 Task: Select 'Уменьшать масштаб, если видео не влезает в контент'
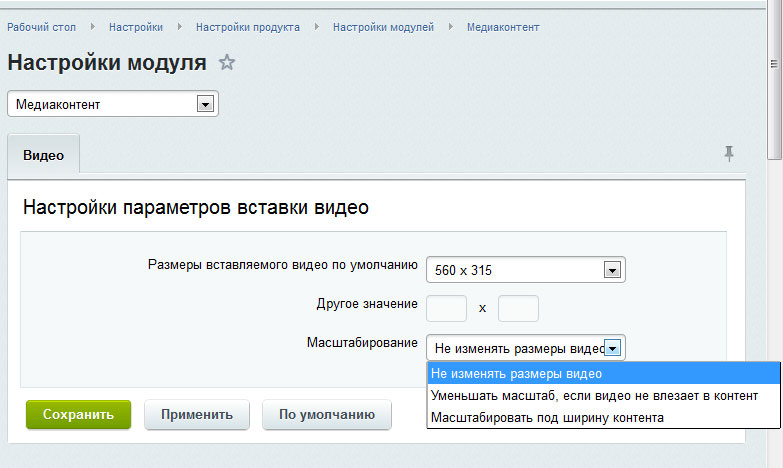pyautogui.click(x=603, y=396)
